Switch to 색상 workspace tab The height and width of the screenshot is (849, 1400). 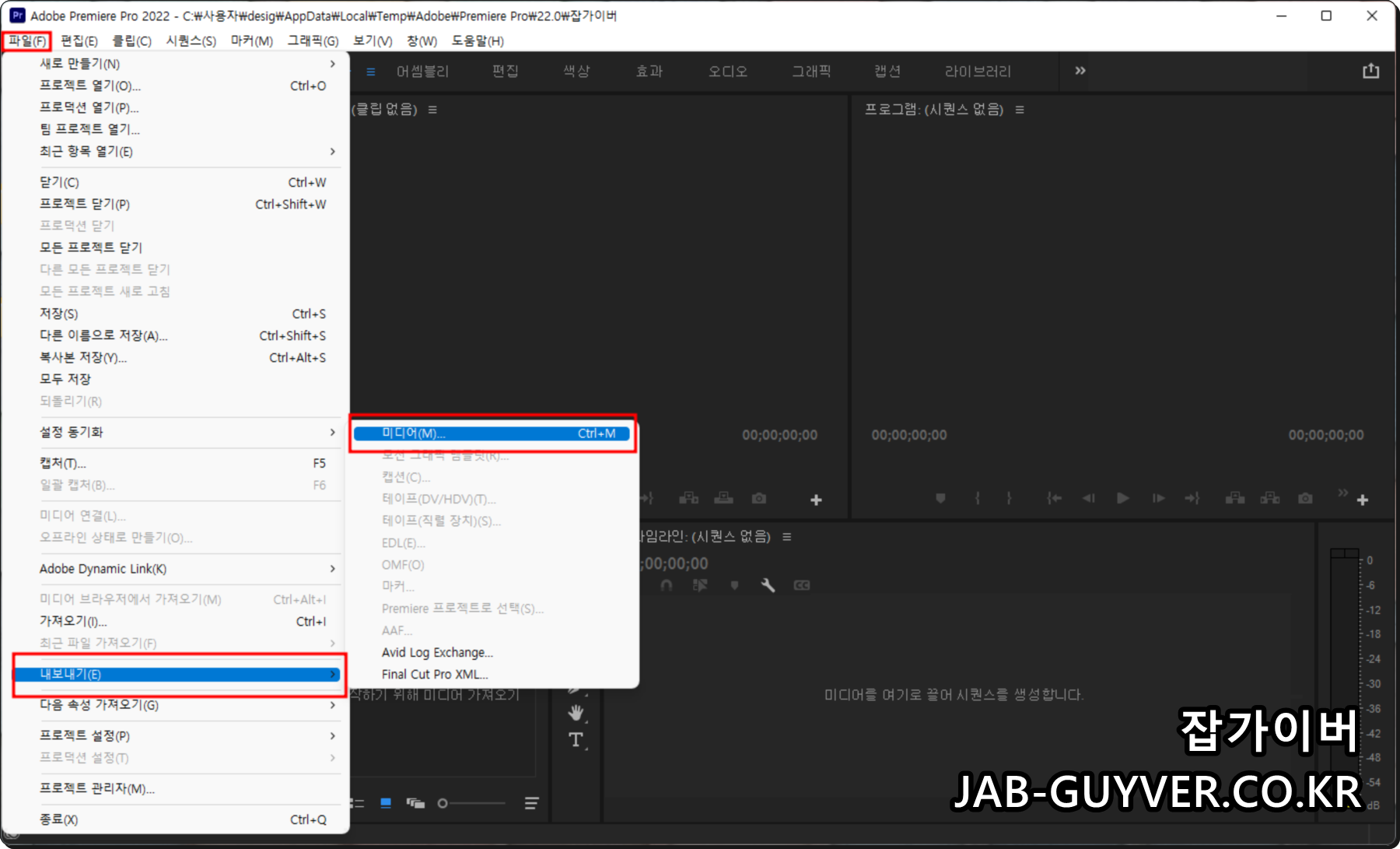576,72
